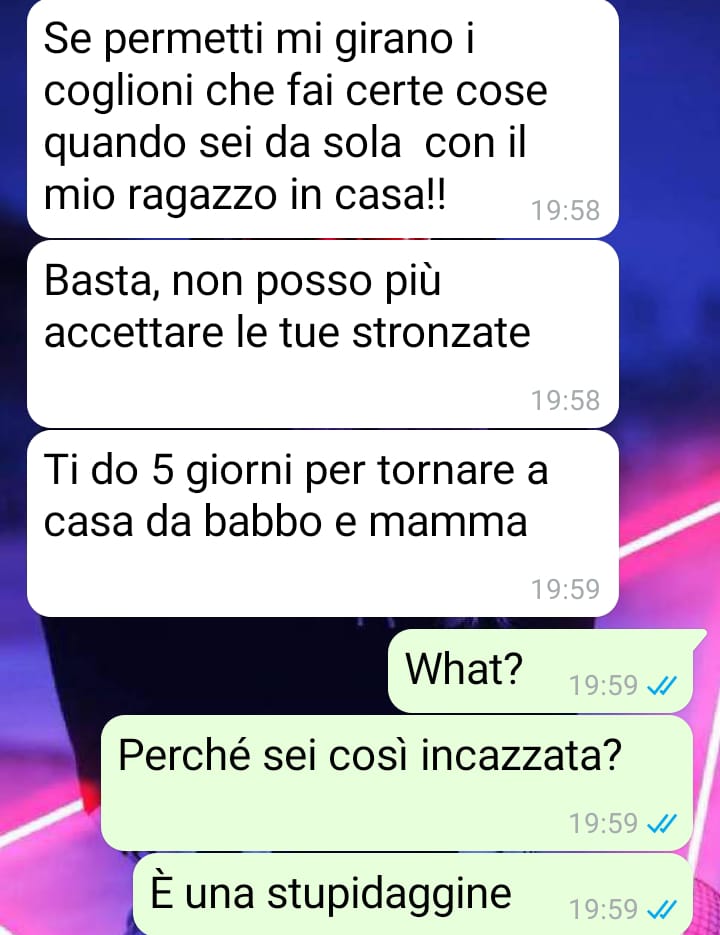Screen dimensions: 720x935
Task: Click the 19:58 timestamp on first message
Action: (x=566, y=210)
